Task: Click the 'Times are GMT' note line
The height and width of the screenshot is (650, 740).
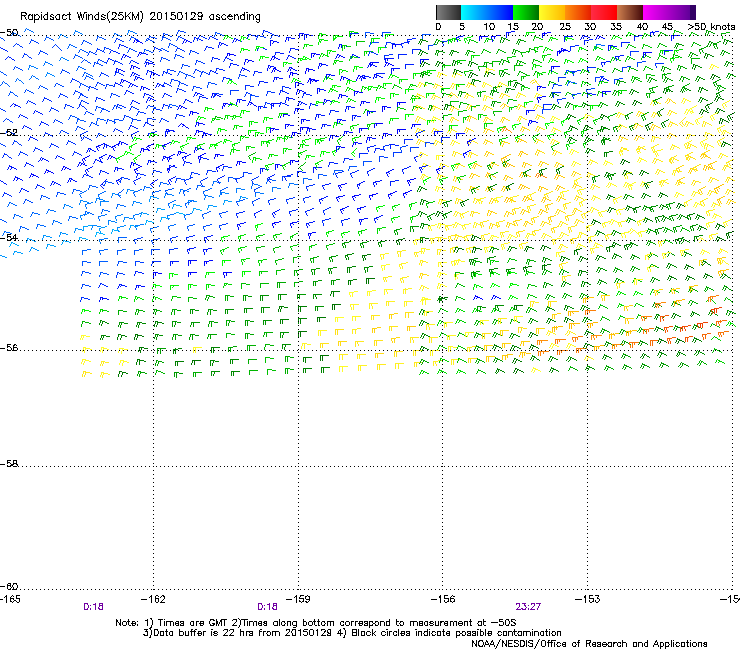Action: (316, 623)
